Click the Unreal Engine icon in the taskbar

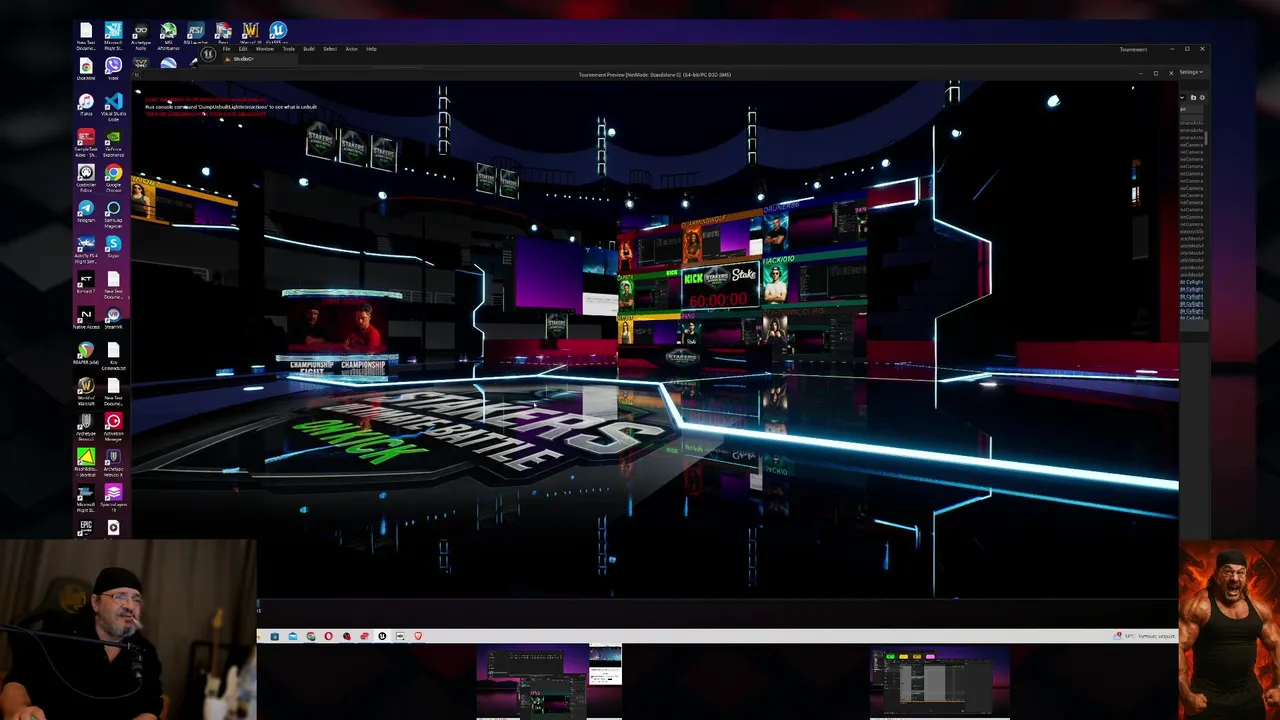click(382, 636)
